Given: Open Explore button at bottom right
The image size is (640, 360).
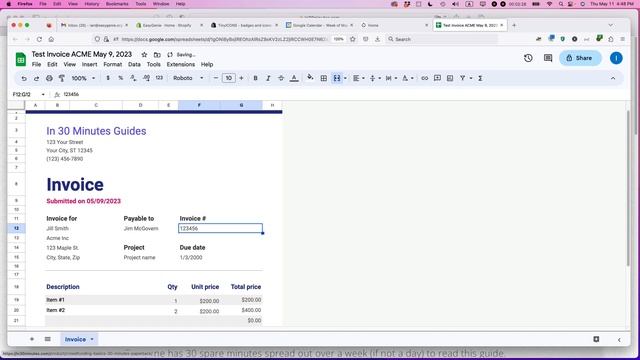Looking at the screenshot, I should pyautogui.click(x=596, y=339).
